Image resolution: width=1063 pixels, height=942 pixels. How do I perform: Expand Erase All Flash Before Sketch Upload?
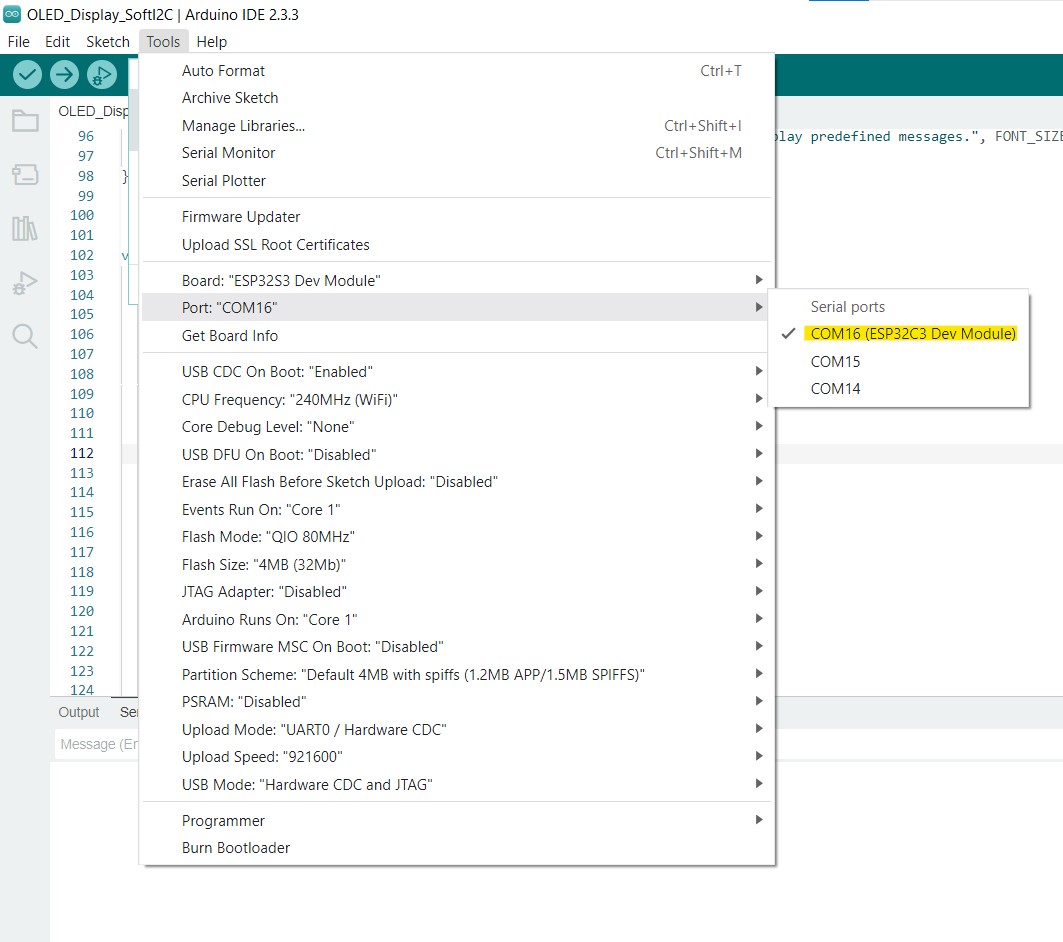click(457, 482)
